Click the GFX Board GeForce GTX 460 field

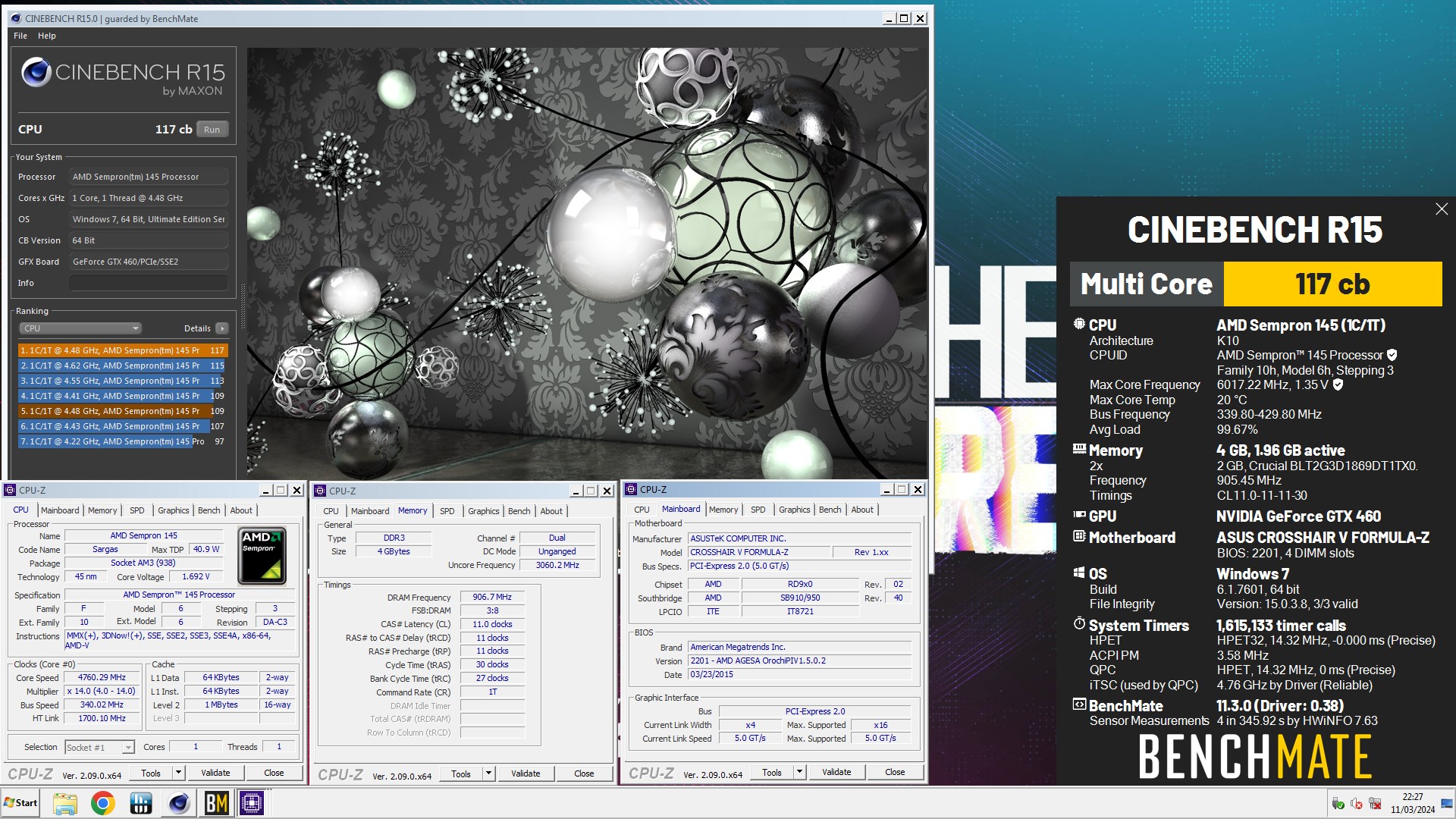(149, 262)
